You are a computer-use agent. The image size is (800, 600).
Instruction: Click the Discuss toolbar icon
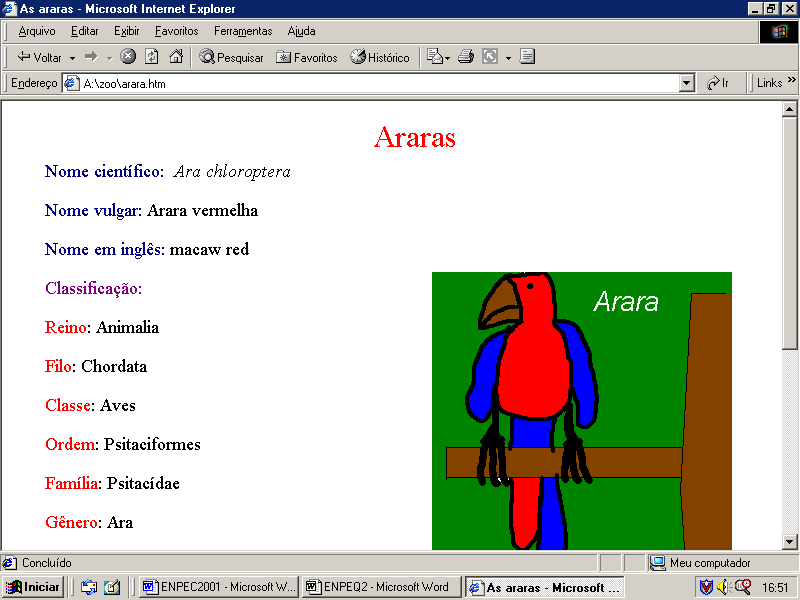[527, 57]
